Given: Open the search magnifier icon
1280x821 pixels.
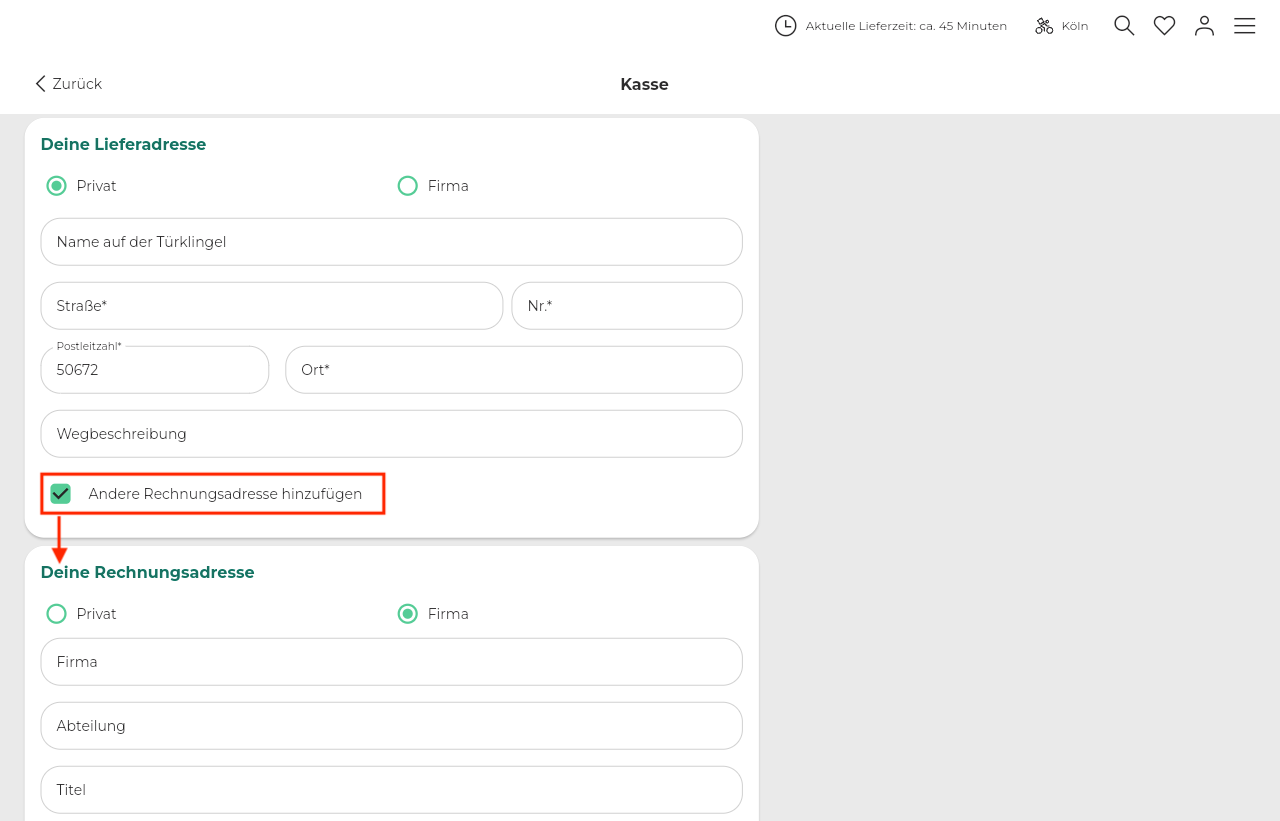Looking at the screenshot, I should [1124, 26].
